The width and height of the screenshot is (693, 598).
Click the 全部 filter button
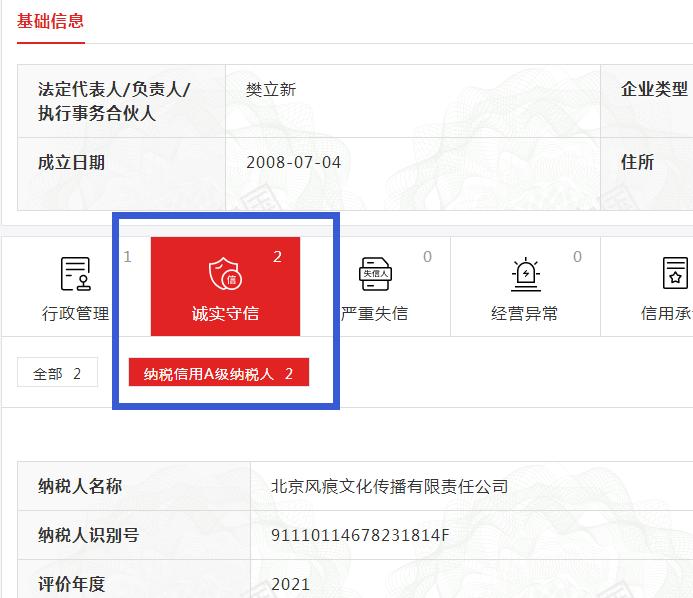click(57, 374)
